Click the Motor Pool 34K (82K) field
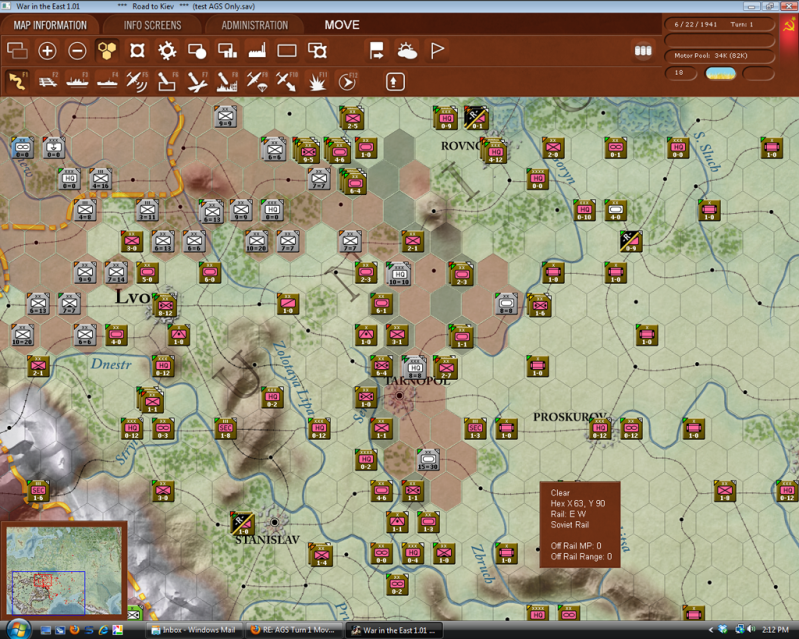The image size is (799, 639). click(x=719, y=56)
